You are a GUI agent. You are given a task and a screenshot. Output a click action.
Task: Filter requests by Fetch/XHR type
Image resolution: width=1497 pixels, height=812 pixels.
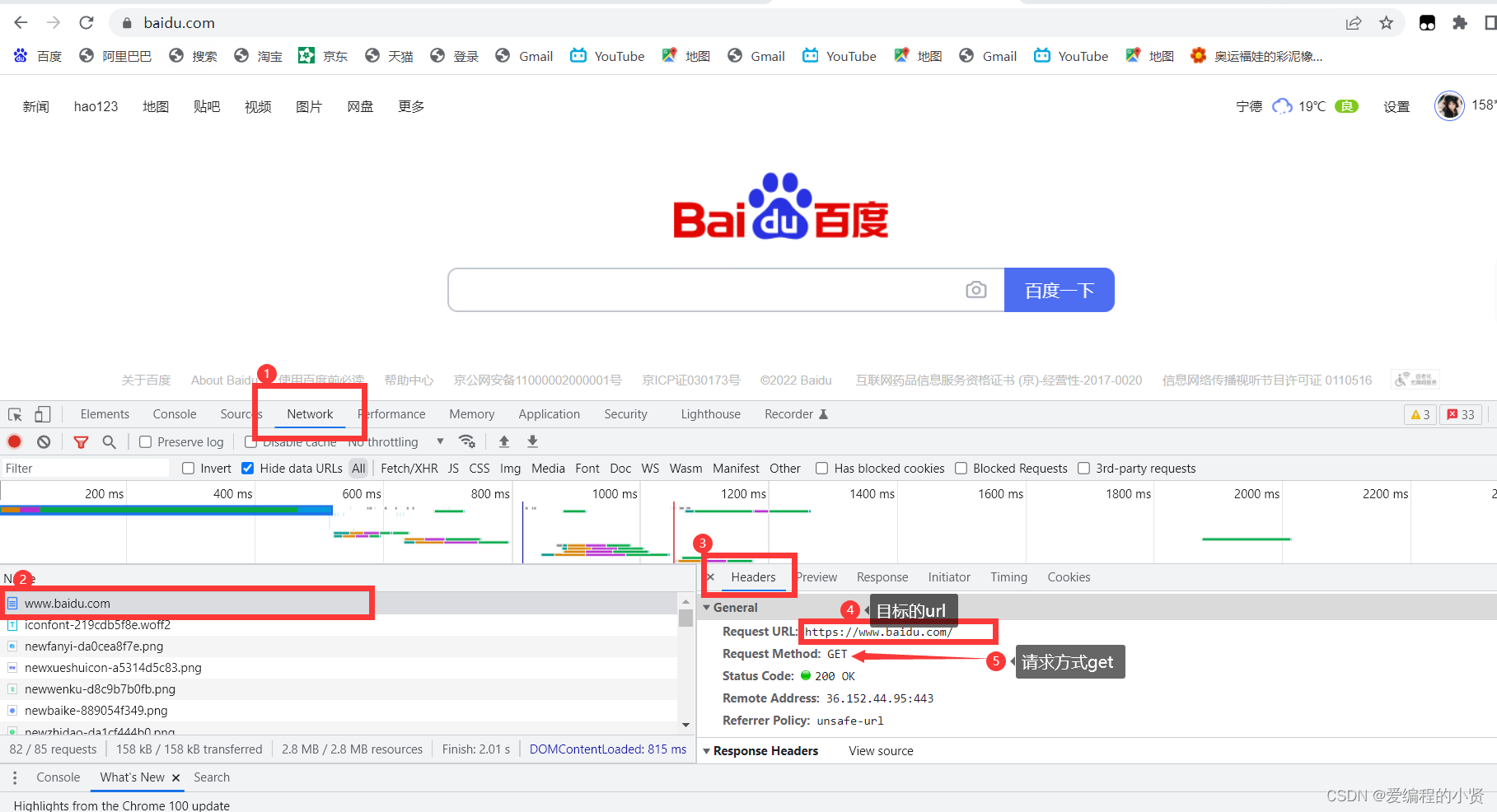click(409, 469)
